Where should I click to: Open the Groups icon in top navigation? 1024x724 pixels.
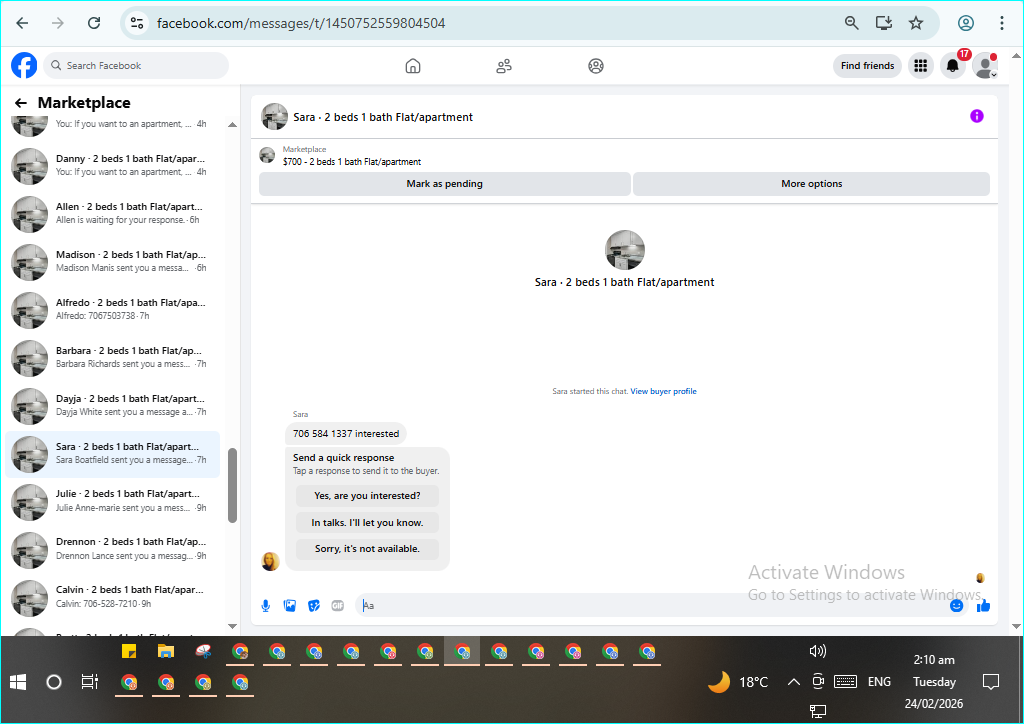coord(596,66)
